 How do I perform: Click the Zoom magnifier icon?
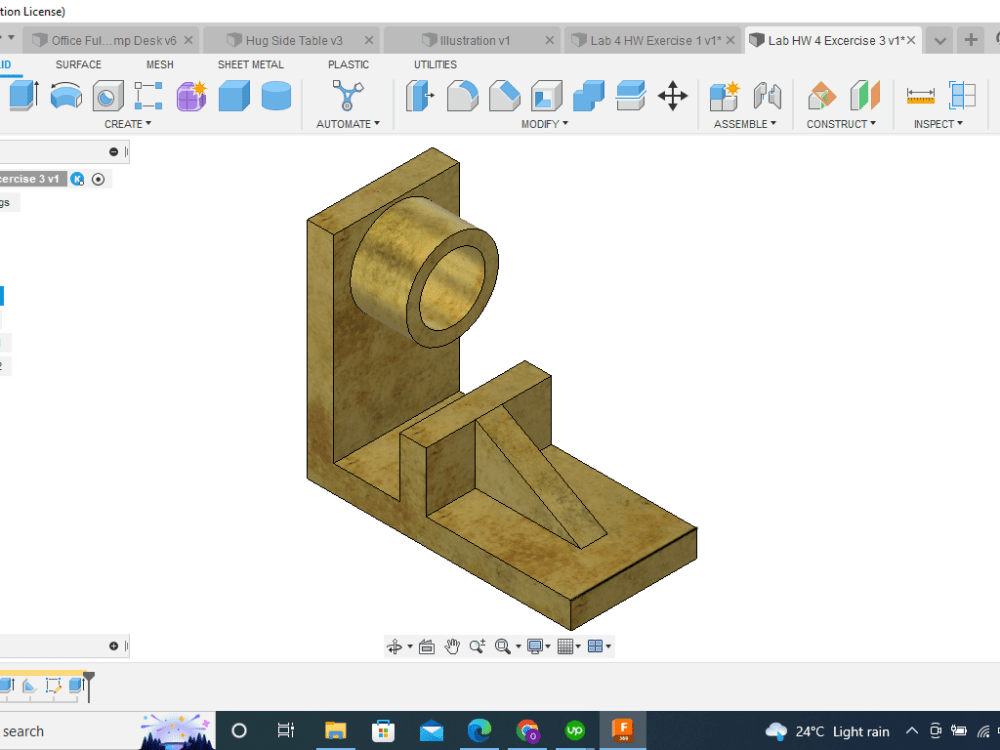tap(477, 647)
